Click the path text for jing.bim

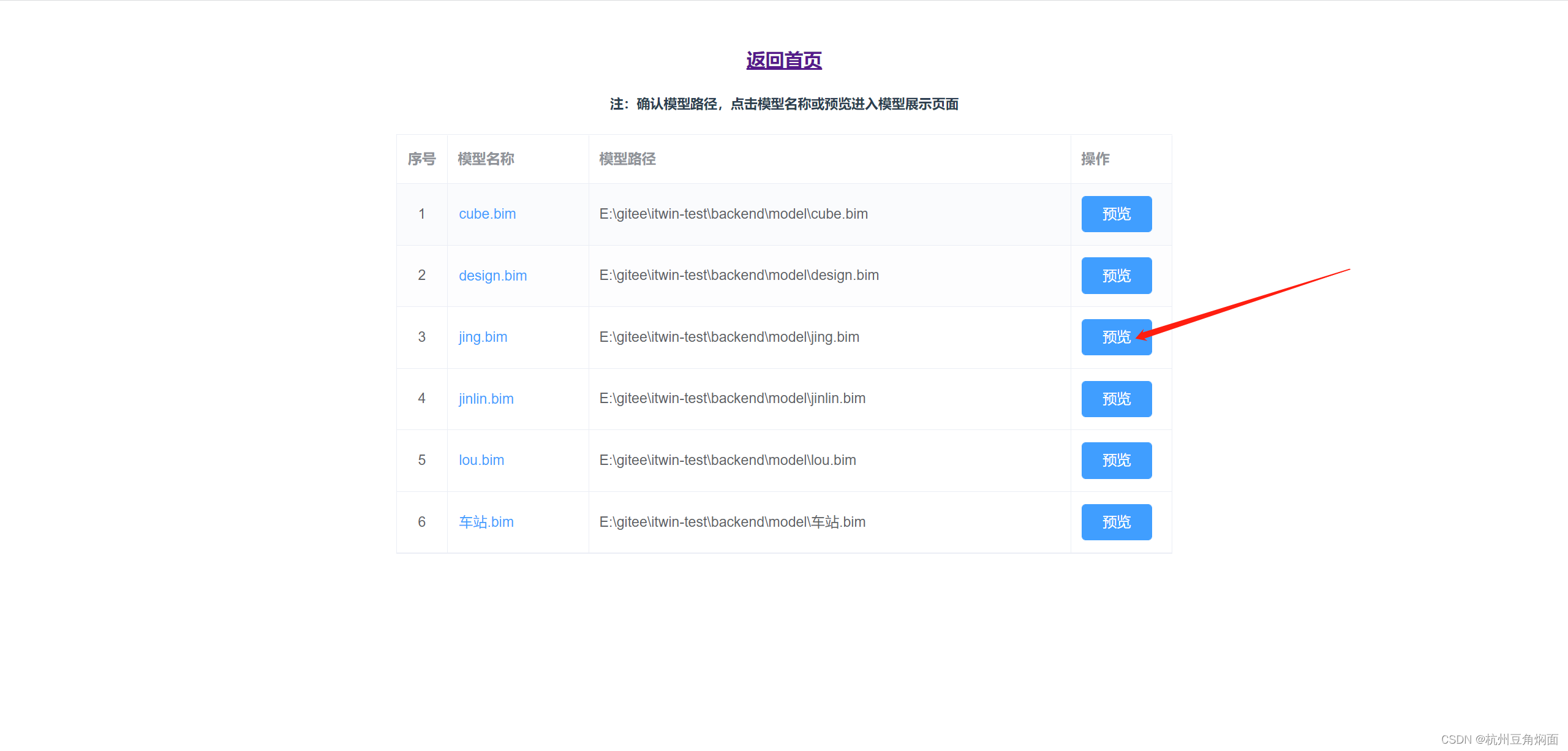tap(729, 337)
